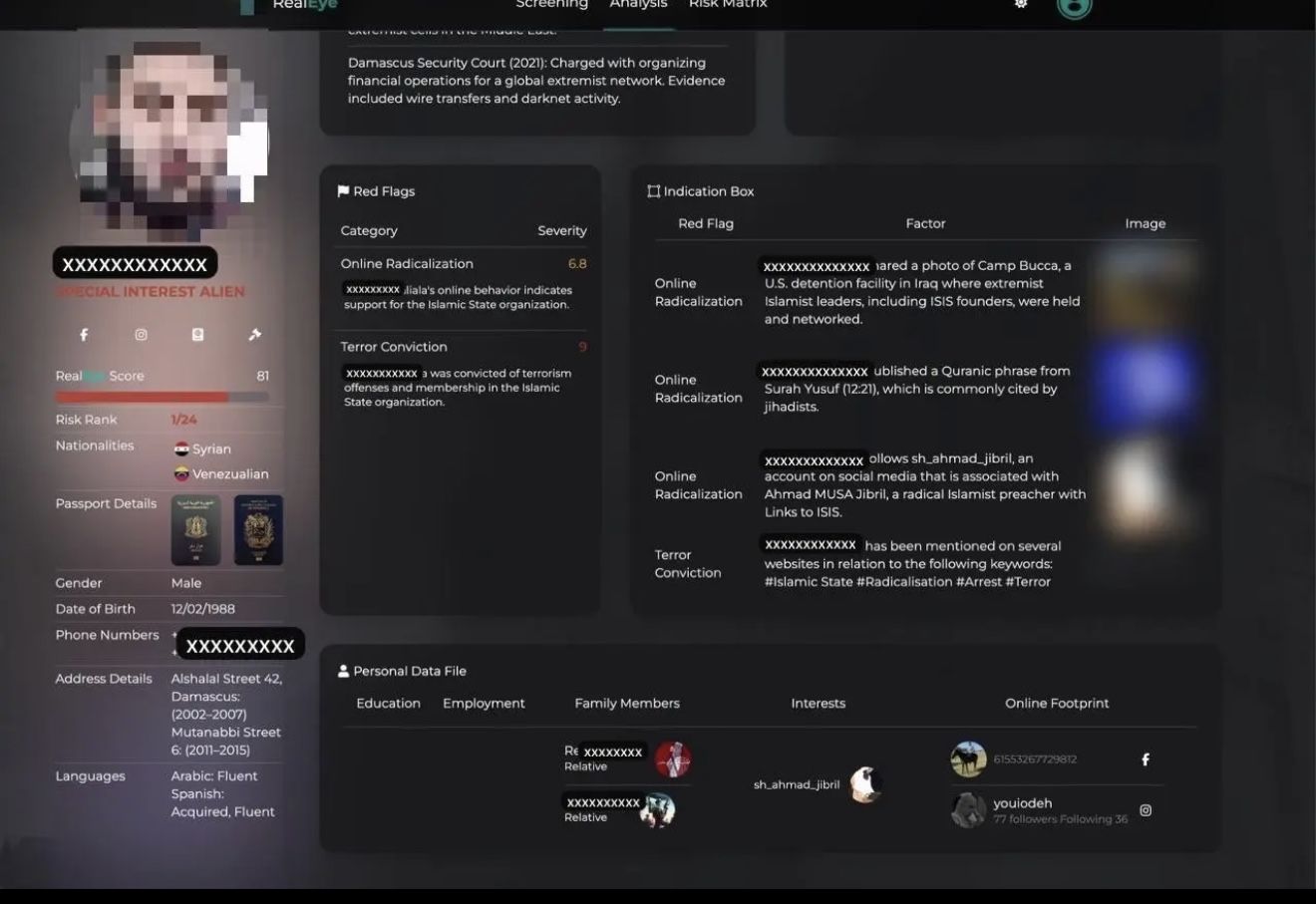Select the Analysis tab
The image size is (1316, 904).
(638, 5)
